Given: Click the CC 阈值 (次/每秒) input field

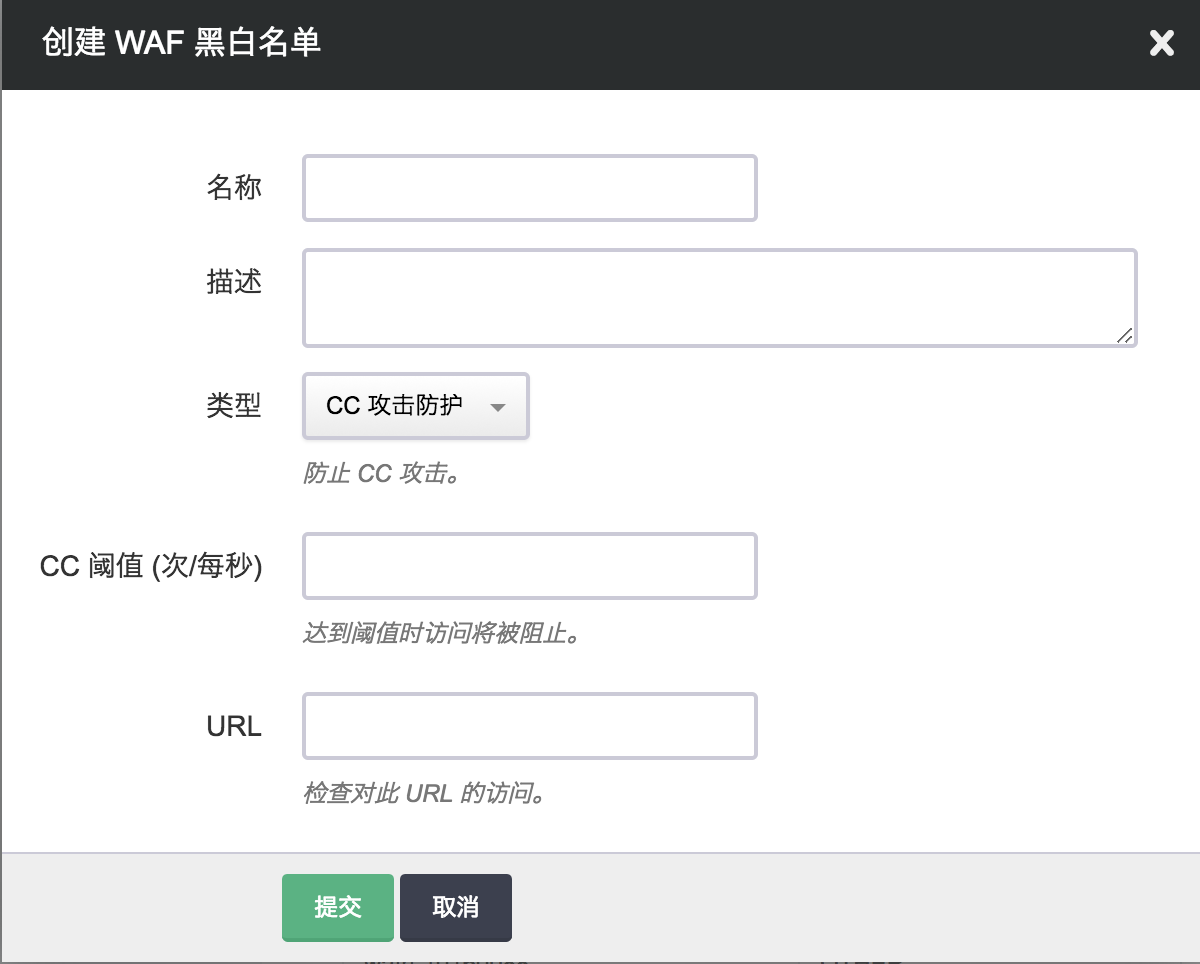Looking at the screenshot, I should (x=529, y=566).
